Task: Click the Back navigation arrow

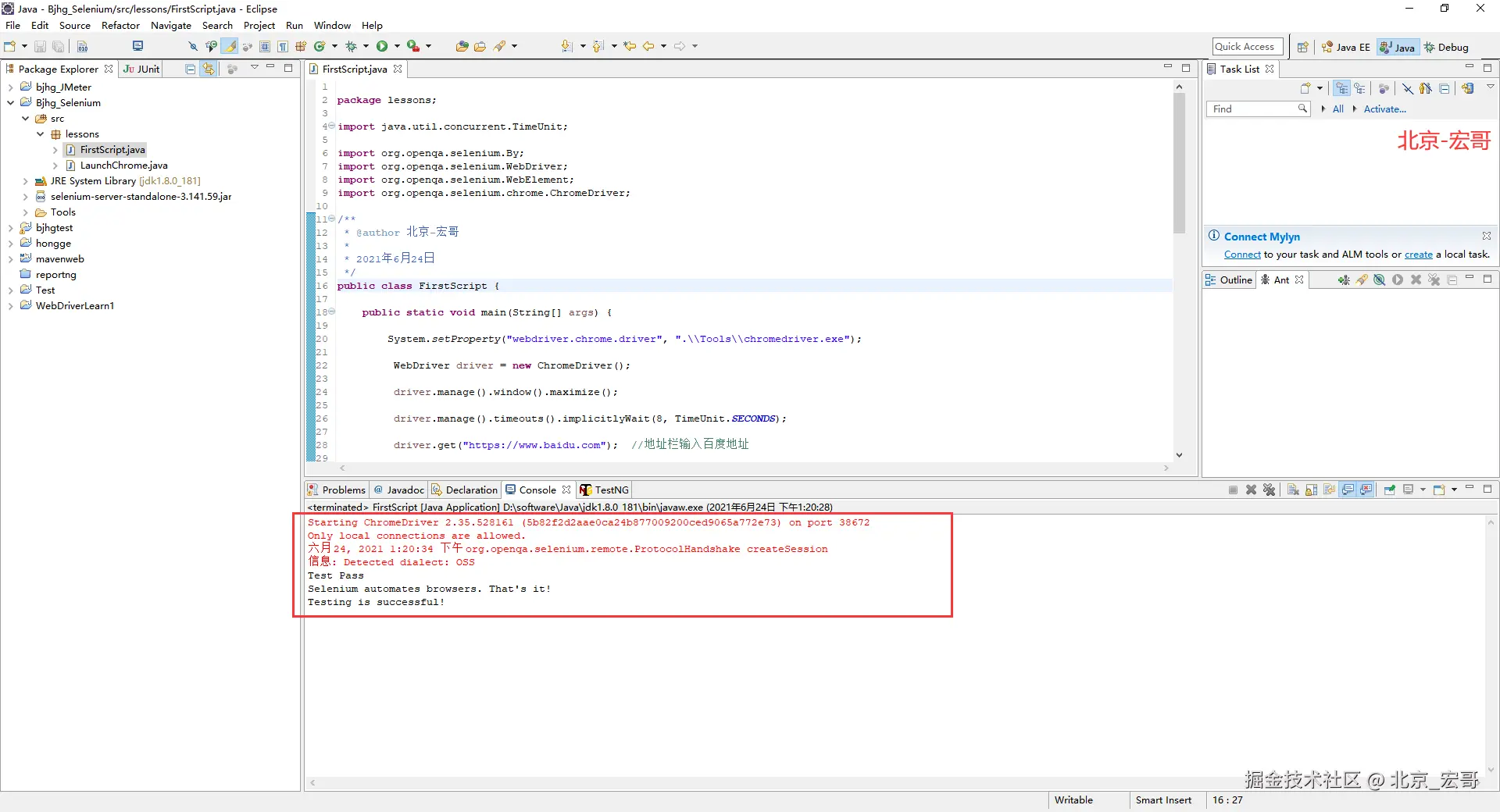Action: [648, 47]
